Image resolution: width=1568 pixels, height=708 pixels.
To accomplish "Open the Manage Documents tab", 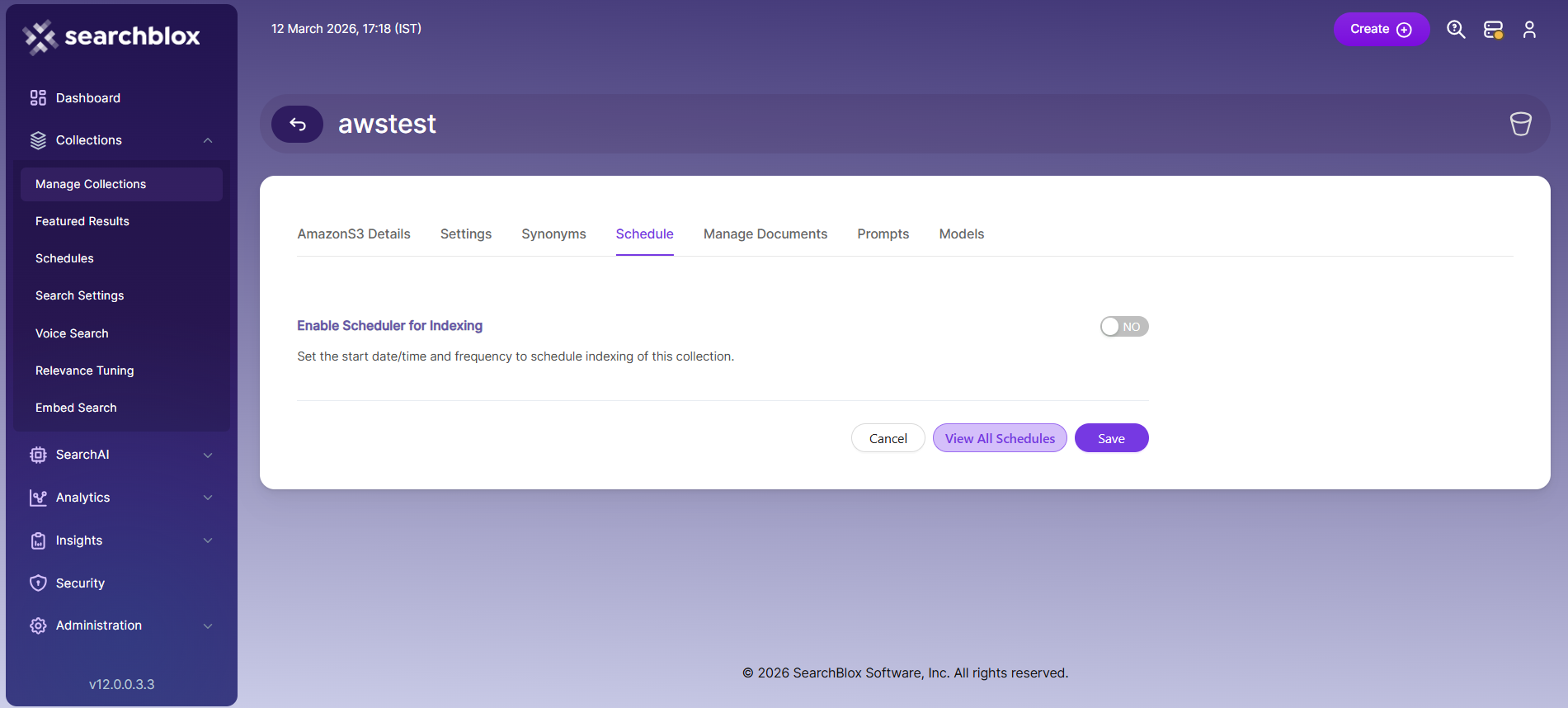I will [x=765, y=234].
